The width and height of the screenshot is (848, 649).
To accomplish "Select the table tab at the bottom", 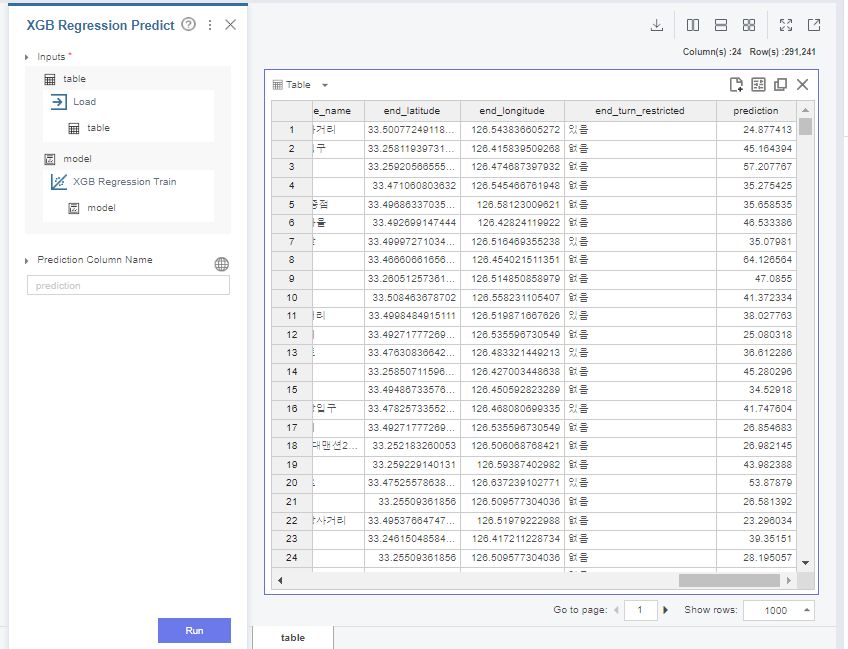I will pos(293,638).
